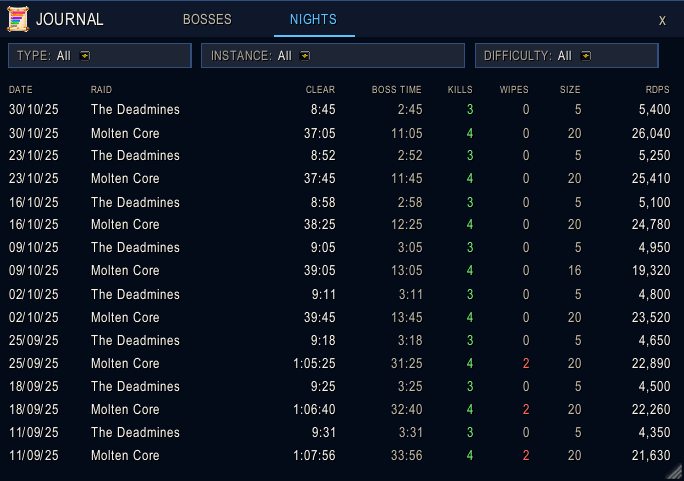Sort by the RDPS column header
The height and width of the screenshot is (481, 684).
pos(657,90)
